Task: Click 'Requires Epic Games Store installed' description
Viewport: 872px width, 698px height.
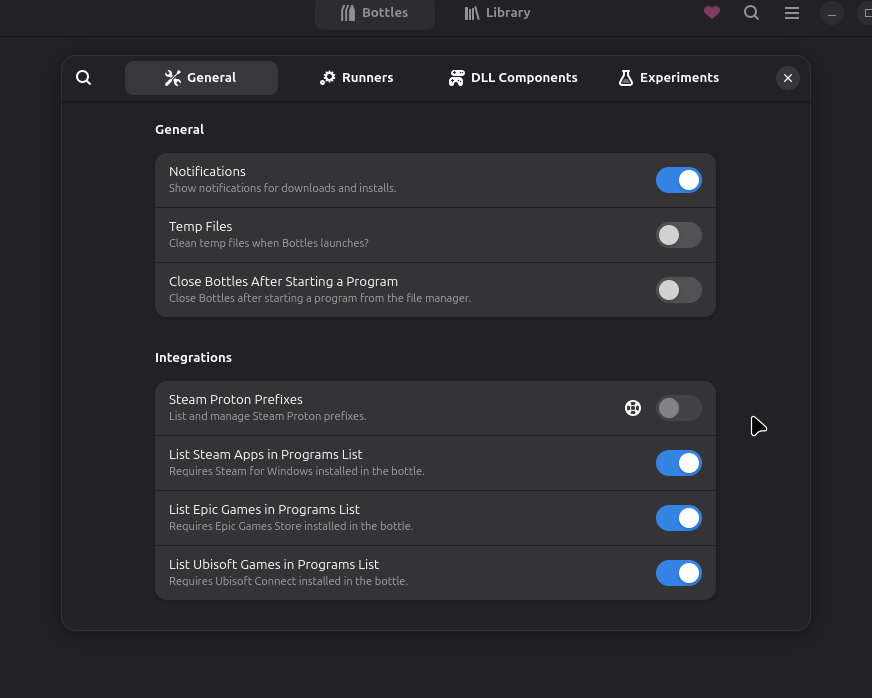Action: point(291,526)
